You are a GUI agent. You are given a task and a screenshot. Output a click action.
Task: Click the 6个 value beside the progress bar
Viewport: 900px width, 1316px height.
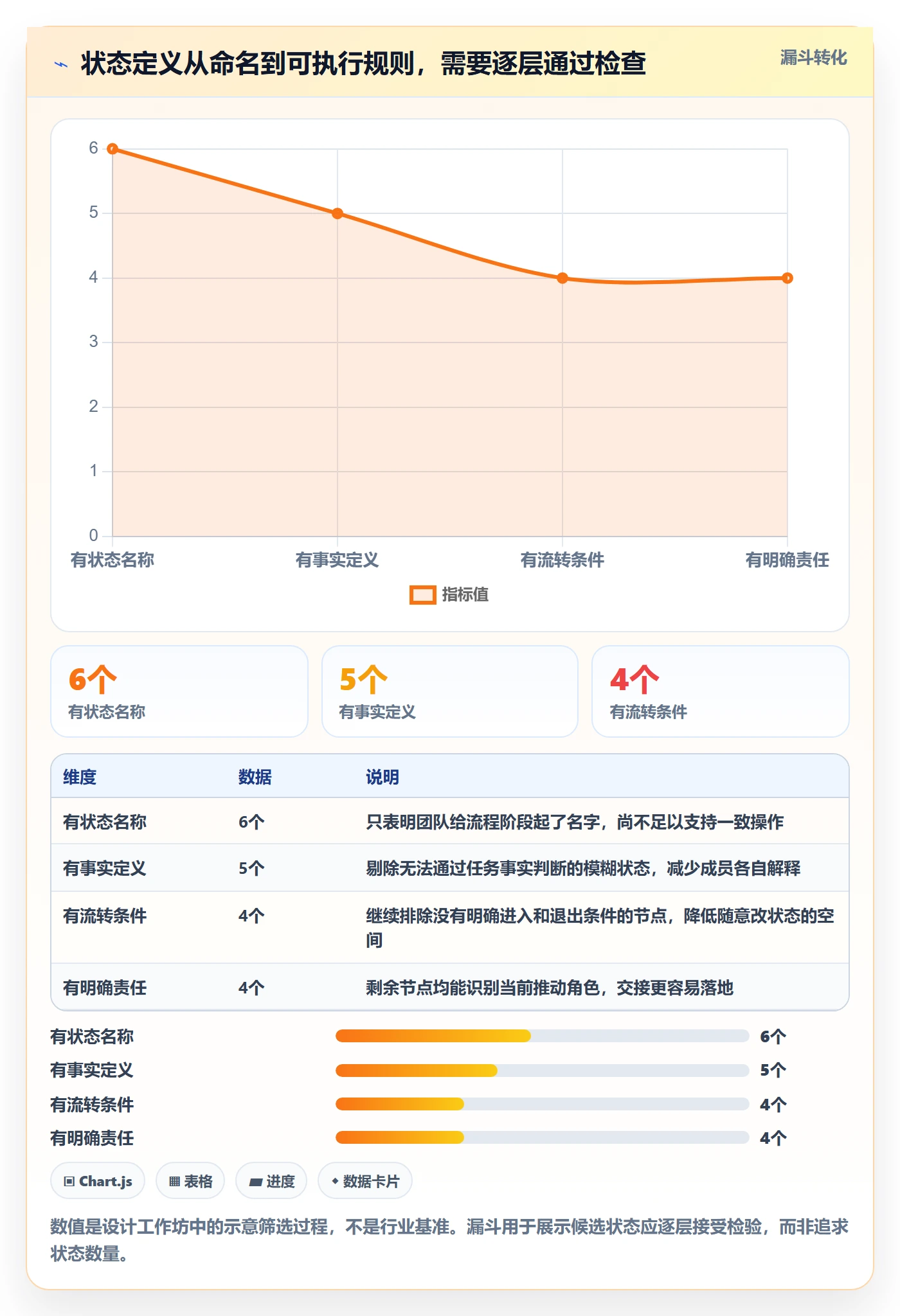pos(773,1036)
